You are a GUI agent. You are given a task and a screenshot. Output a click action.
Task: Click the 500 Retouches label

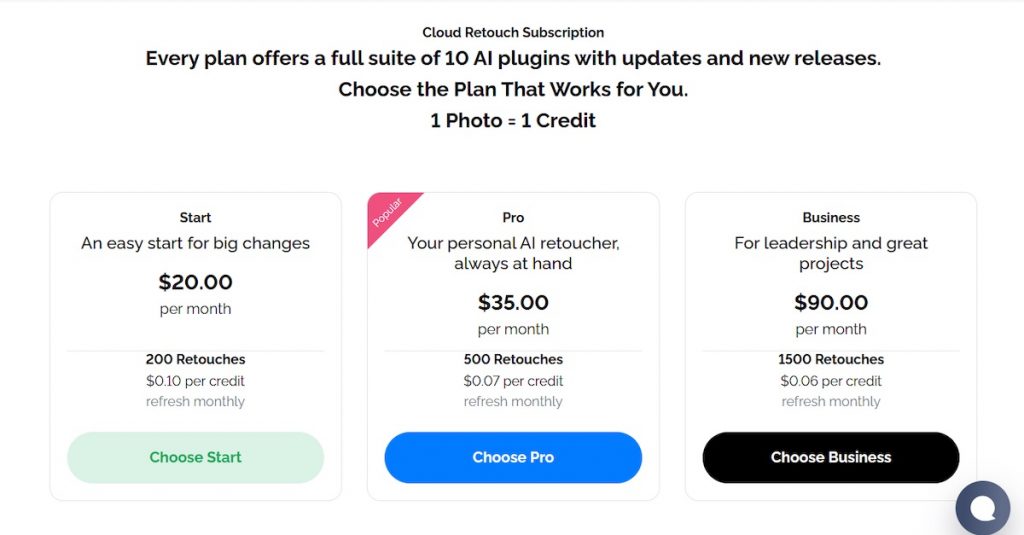point(513,359)
